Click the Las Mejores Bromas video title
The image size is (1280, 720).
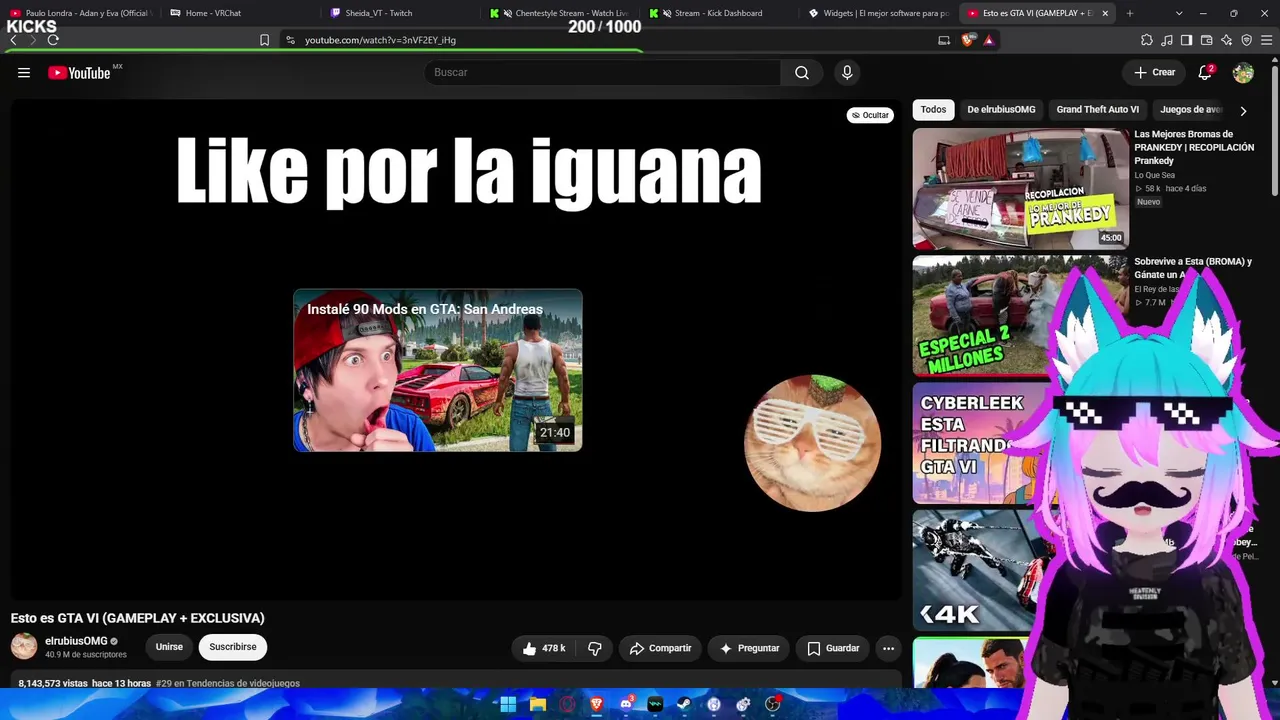pyautogui.click(x=1194, y=147)
